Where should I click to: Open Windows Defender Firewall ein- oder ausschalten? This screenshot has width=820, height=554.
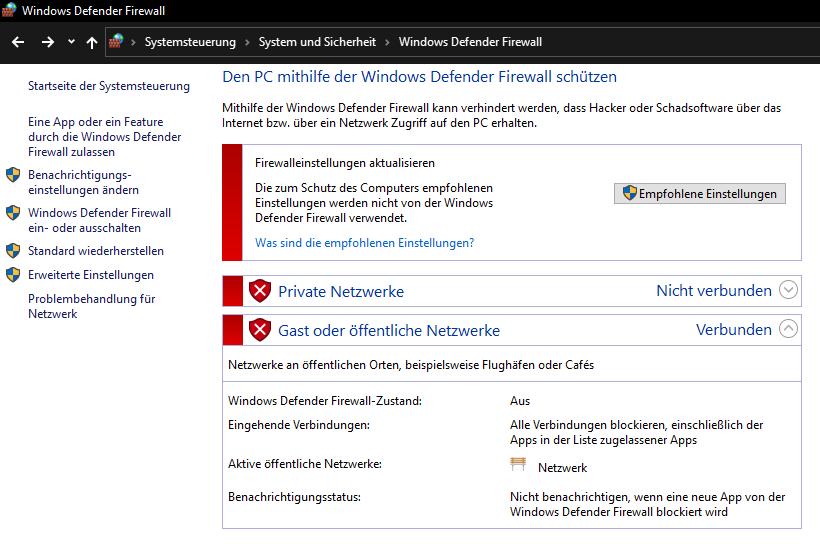click(99, 220)
